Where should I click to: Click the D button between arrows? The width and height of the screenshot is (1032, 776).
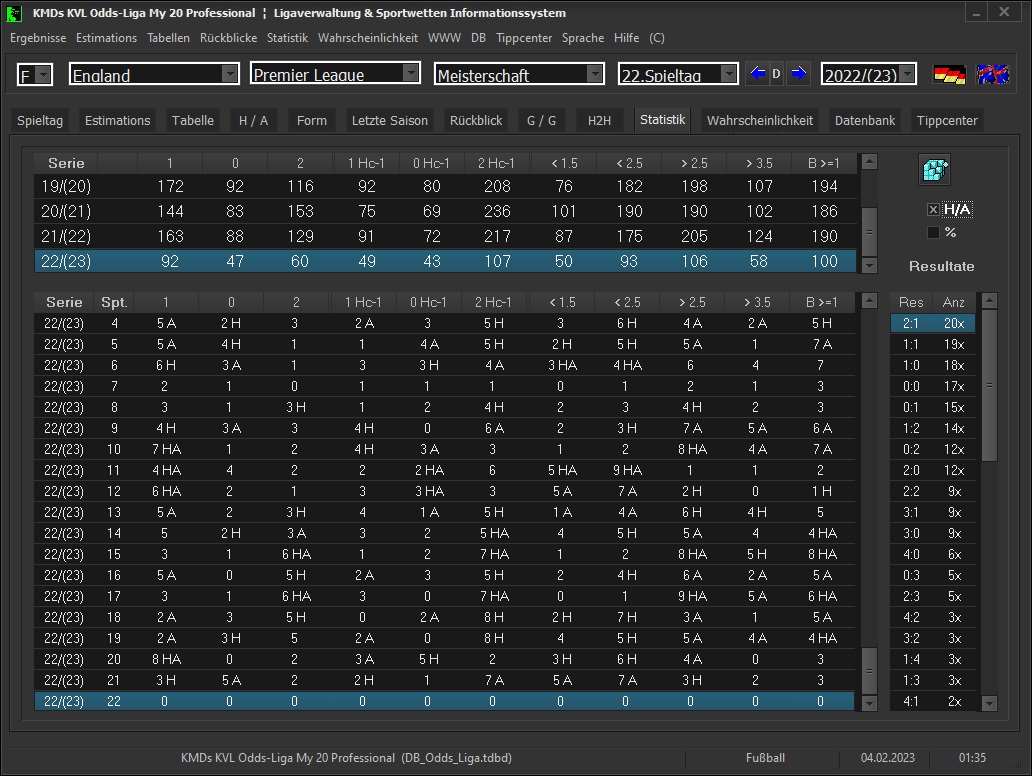pyautogui.click(x=777, y=74)
